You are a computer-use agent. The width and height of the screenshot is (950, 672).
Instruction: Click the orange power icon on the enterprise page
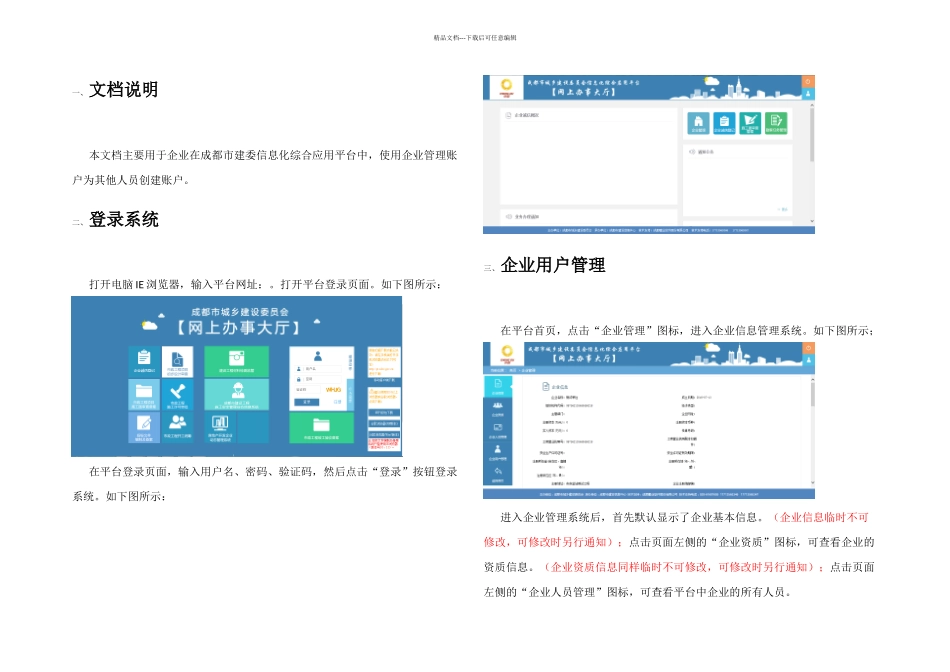[x=808, y=348]
